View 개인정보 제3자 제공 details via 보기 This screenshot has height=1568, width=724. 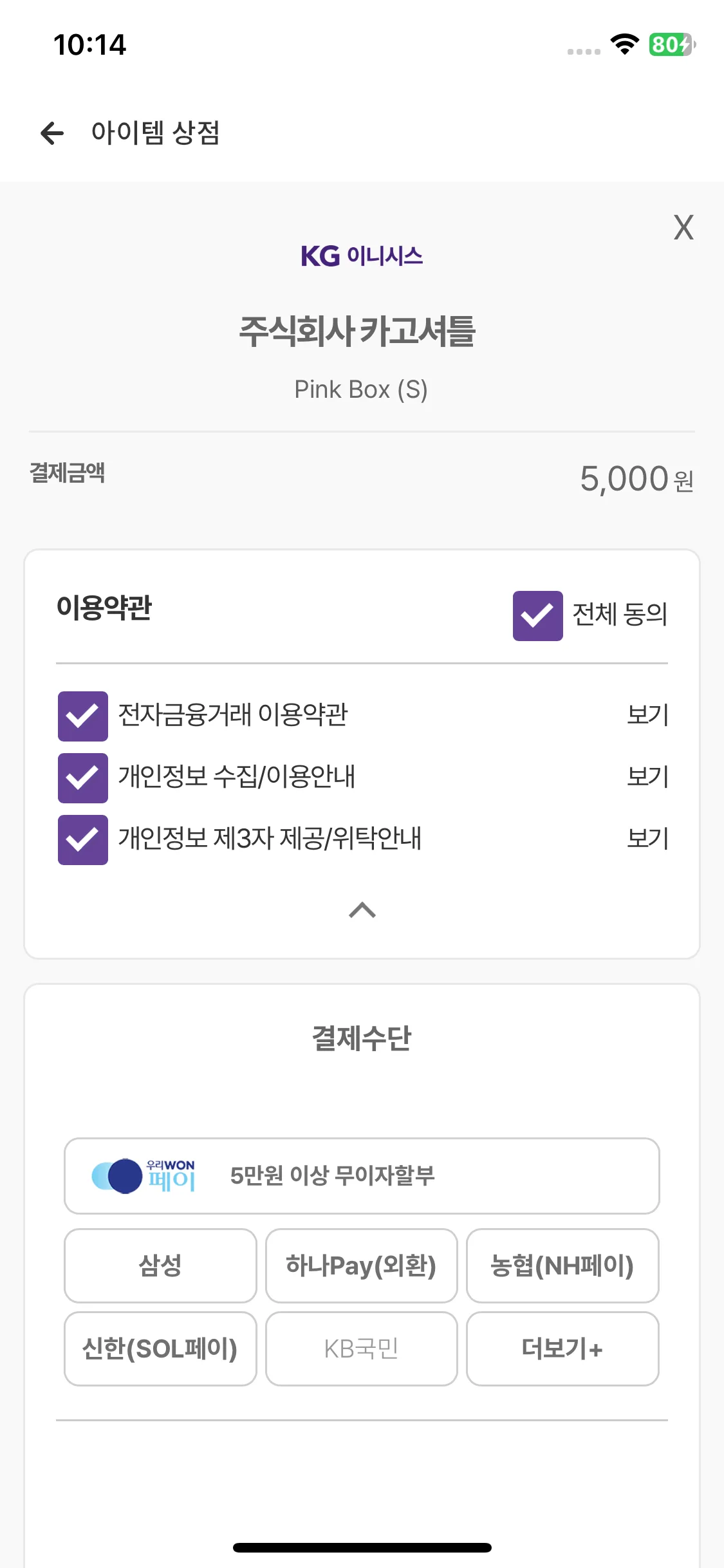pyautogui.click(x=648, y=838)
